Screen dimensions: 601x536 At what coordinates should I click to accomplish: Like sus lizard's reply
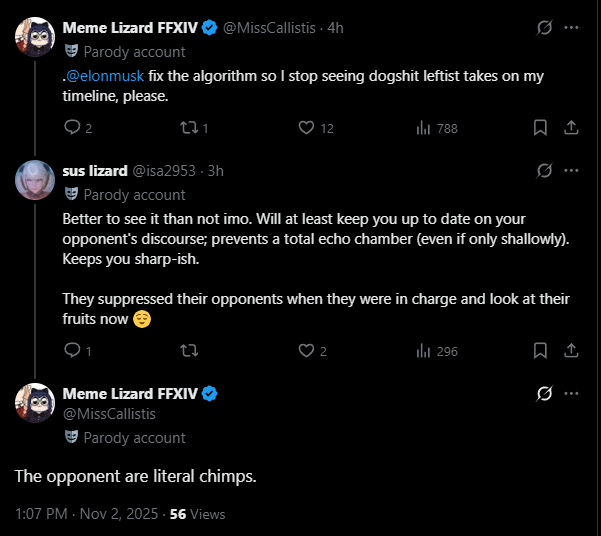pos(307,350)
